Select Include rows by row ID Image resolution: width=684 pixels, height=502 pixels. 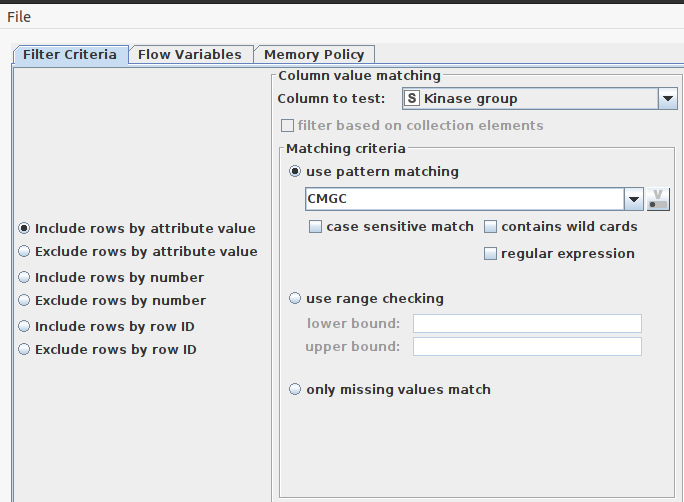[25, 327]
